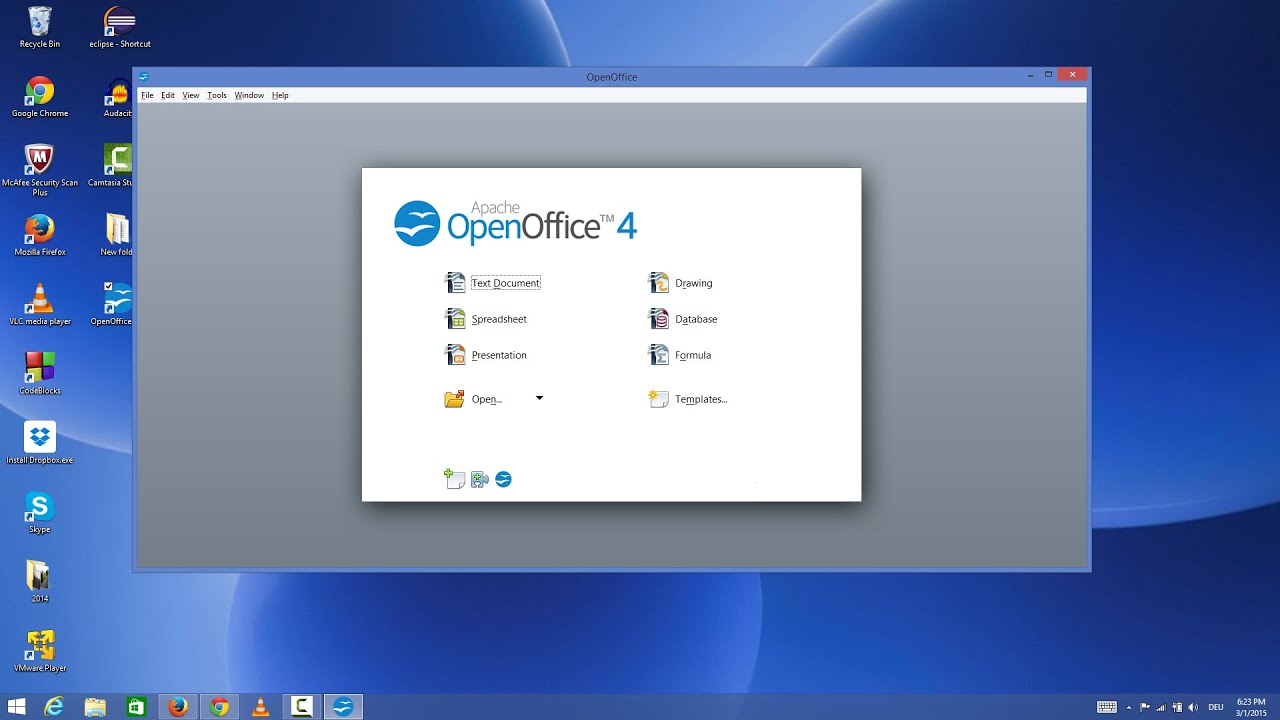Viewport: 1280px width, 720px height.
Task: Open the View menu
Action: (x=190, y=95)
